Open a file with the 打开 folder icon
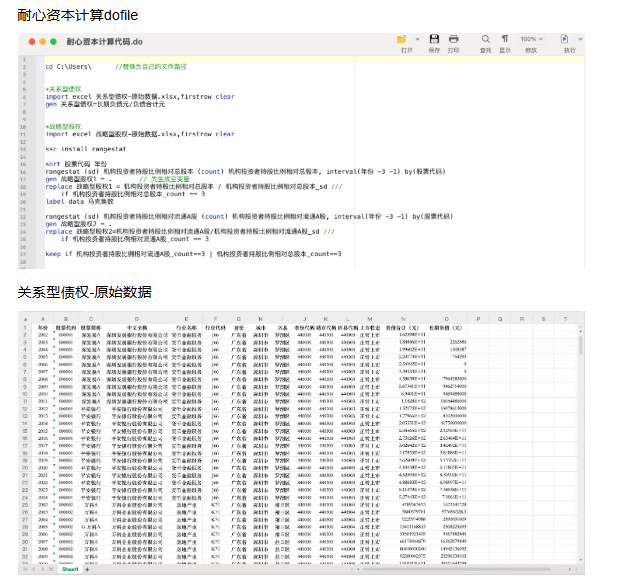623x582 pixels. (x=401, y=39)
